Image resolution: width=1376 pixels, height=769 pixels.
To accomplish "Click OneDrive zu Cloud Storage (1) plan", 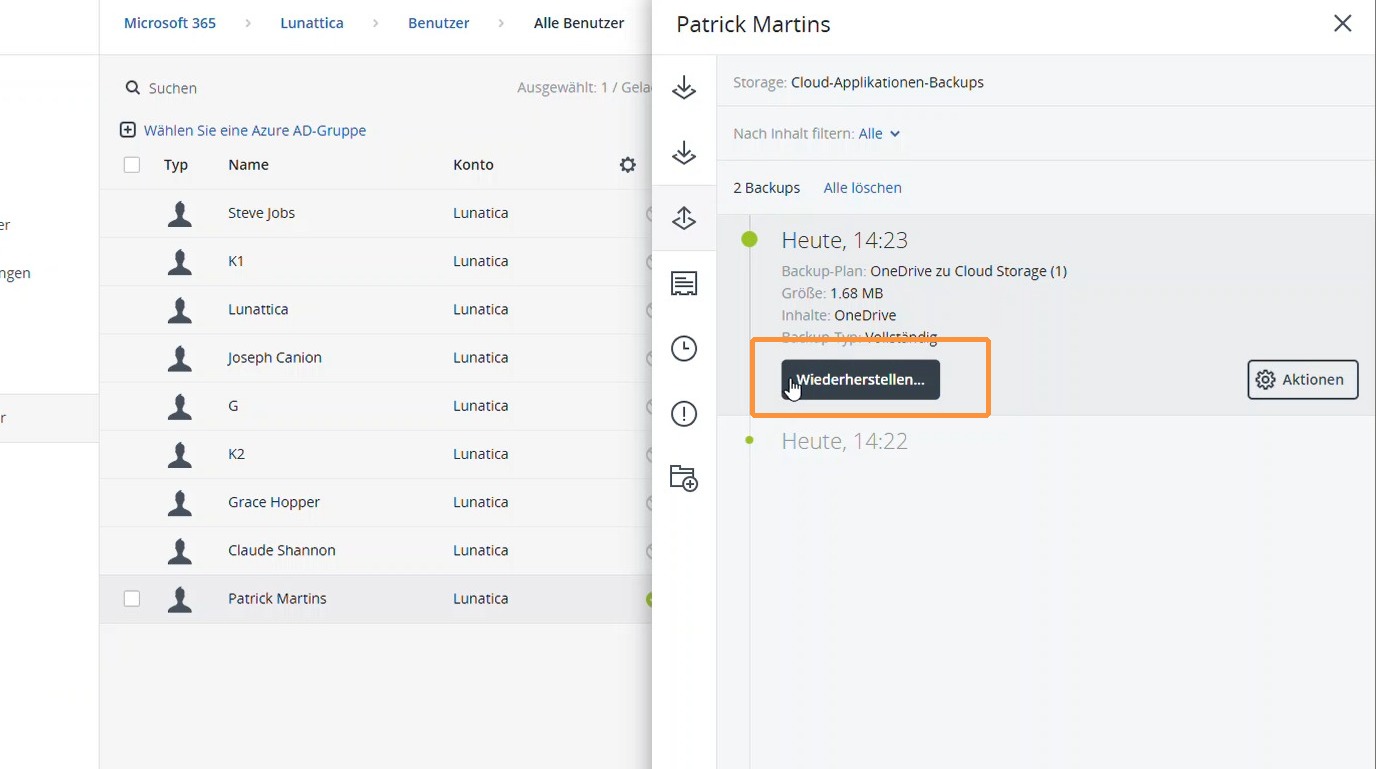I will coord(969,271).
